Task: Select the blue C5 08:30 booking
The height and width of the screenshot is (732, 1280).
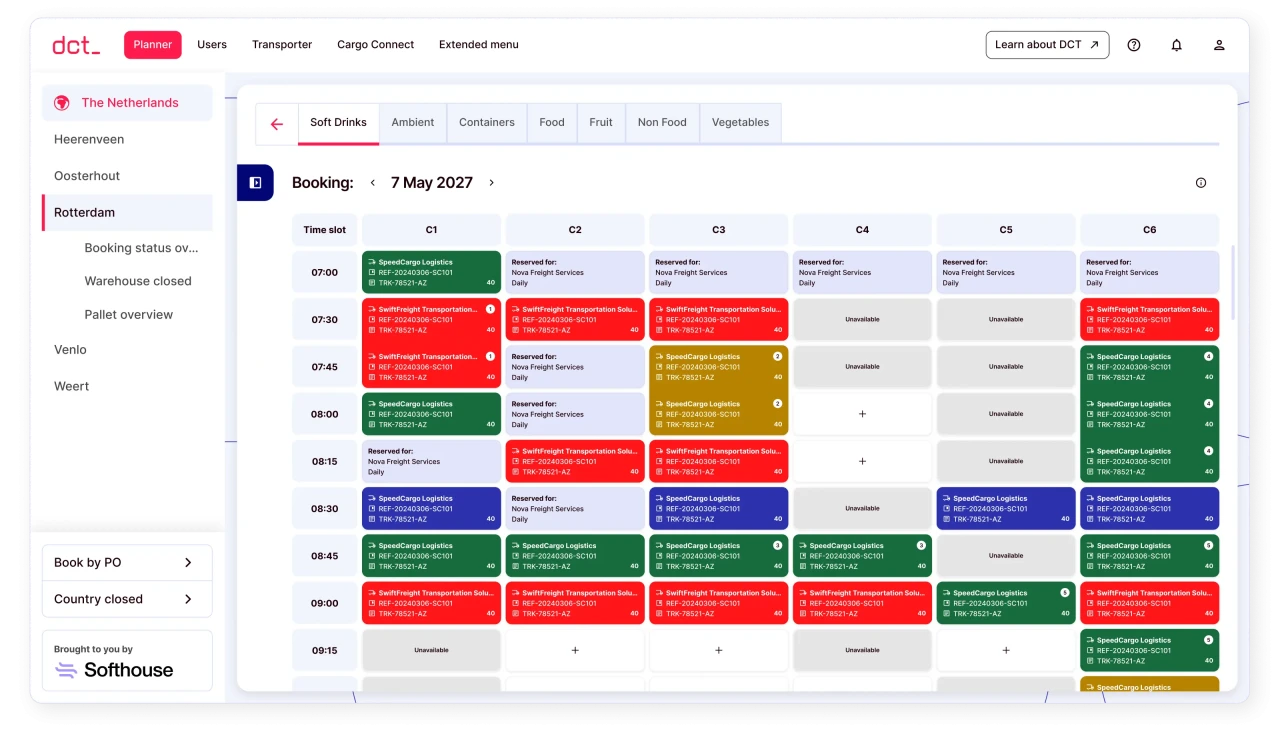Action: [1006, 508]
